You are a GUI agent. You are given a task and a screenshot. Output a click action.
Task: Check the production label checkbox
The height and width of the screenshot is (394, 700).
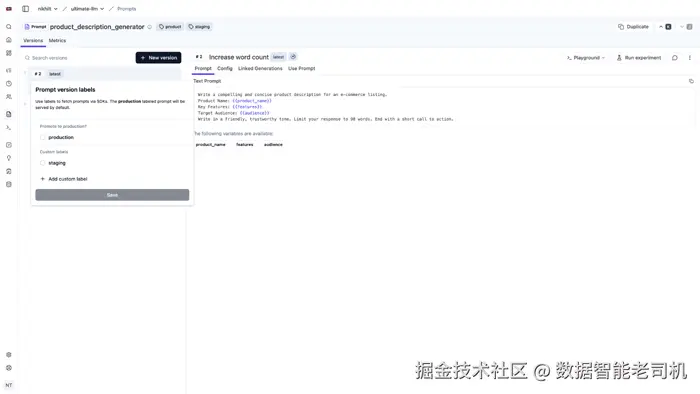click(43, 137)
